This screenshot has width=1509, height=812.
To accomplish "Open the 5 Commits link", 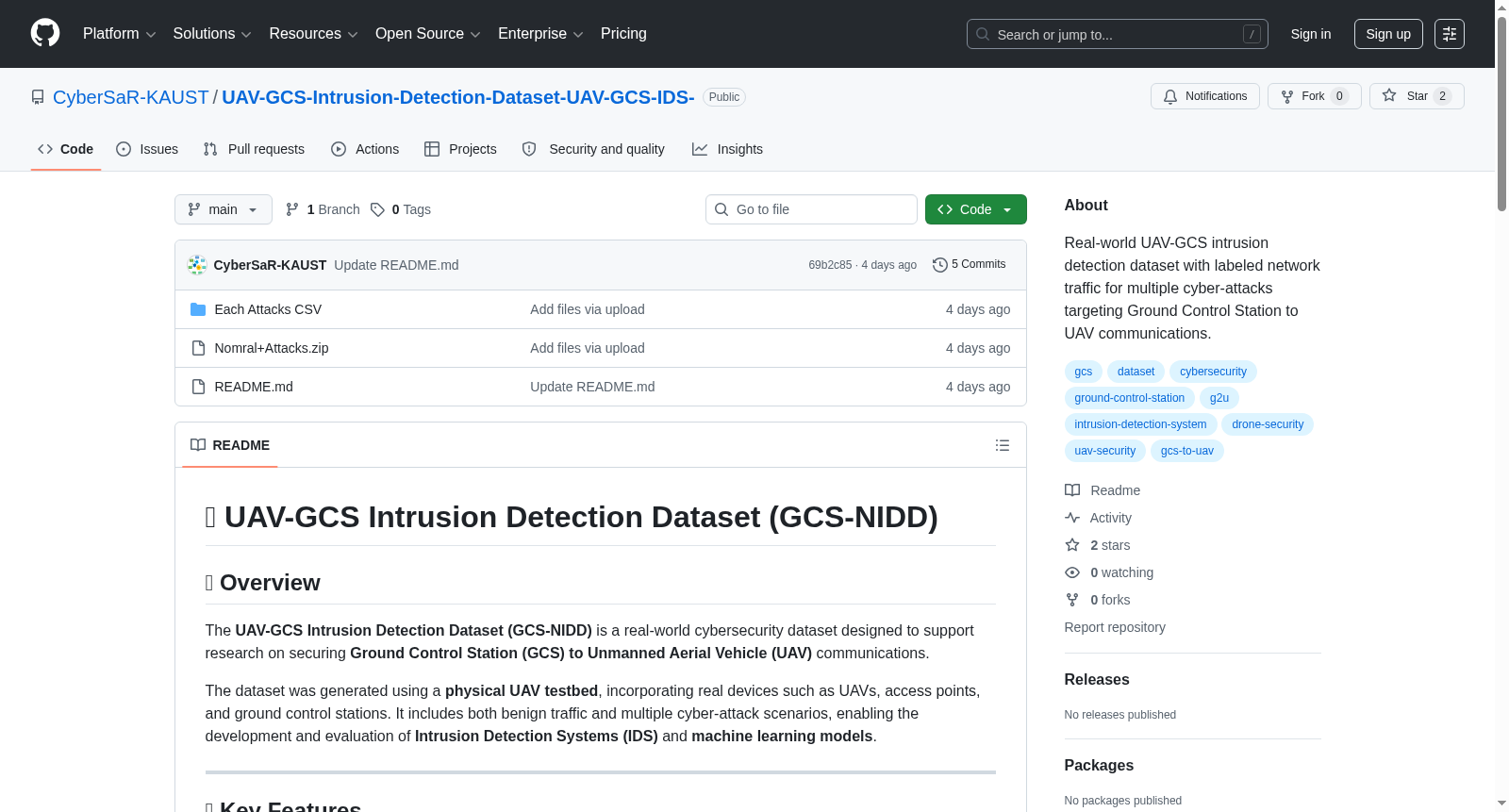I will click(x=970, y=265).
